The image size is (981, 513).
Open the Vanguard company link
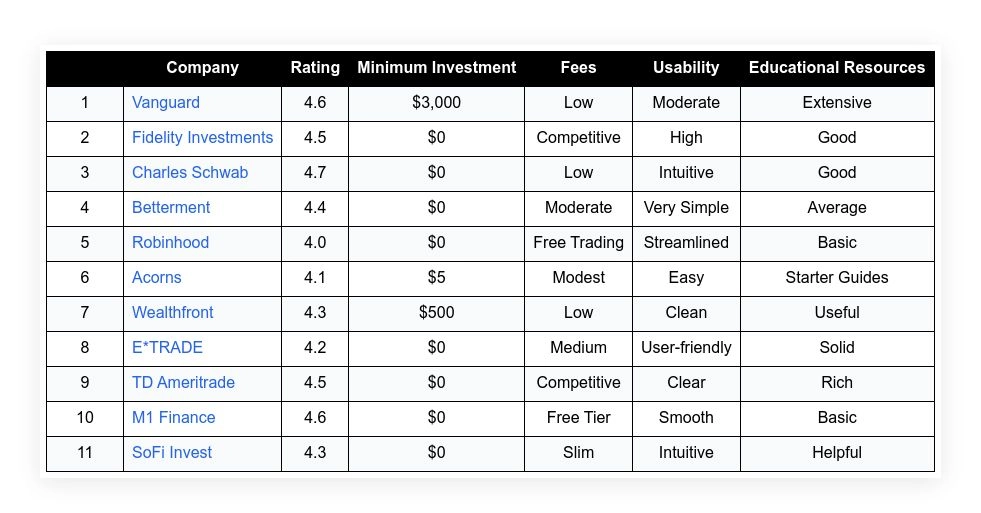166,103
